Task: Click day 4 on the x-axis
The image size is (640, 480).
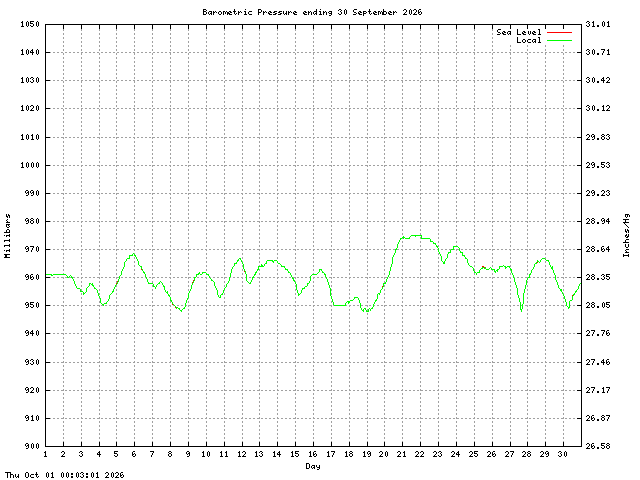Action: coord(99,454)
